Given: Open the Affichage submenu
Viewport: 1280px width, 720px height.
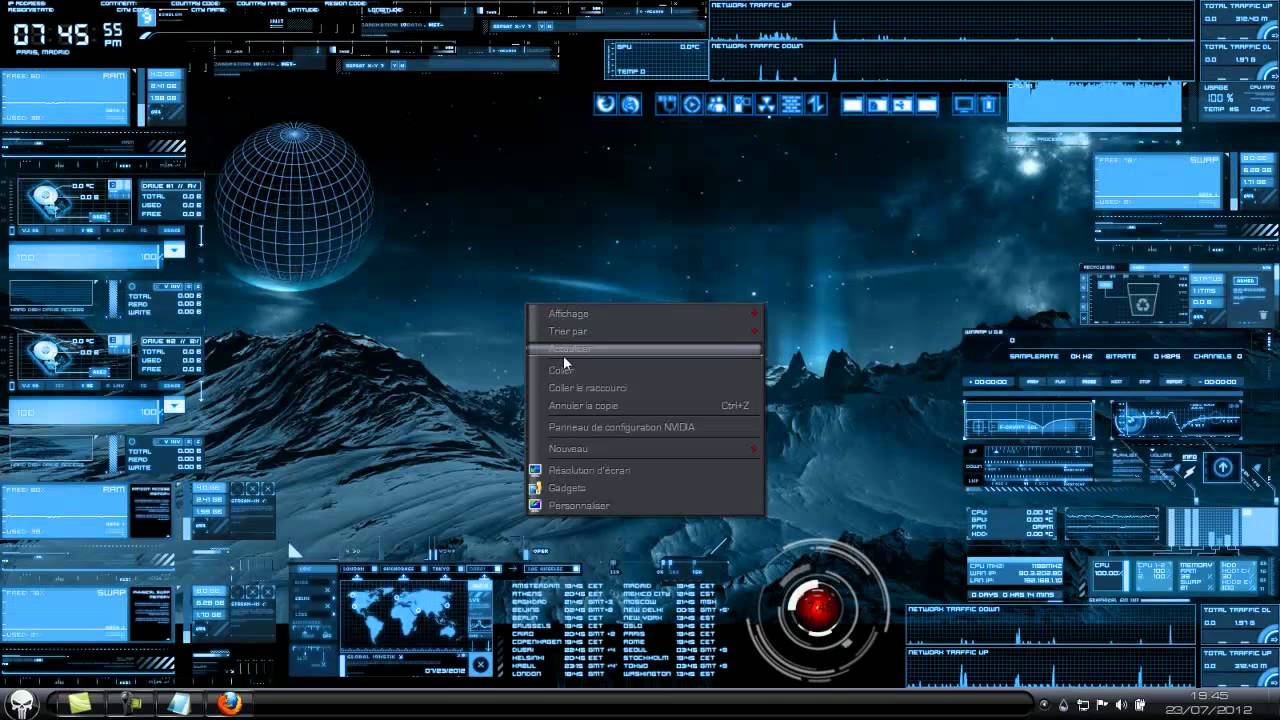Looking at the screenshot, I should click(646, 314).
